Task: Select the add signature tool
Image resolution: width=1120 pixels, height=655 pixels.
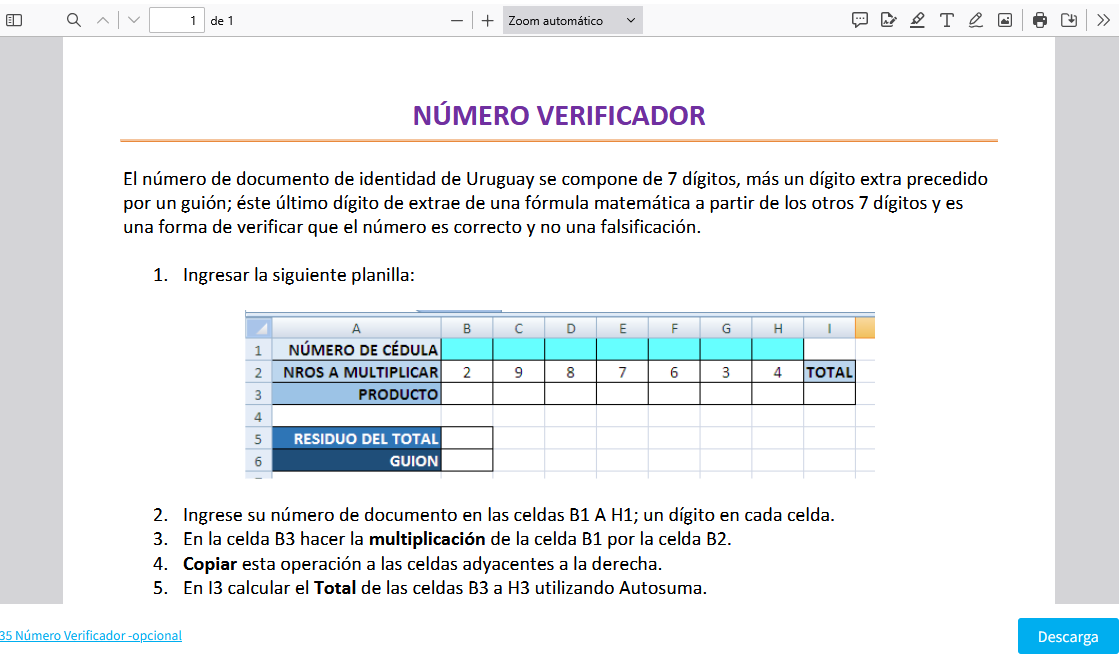Action: (888, 20)
